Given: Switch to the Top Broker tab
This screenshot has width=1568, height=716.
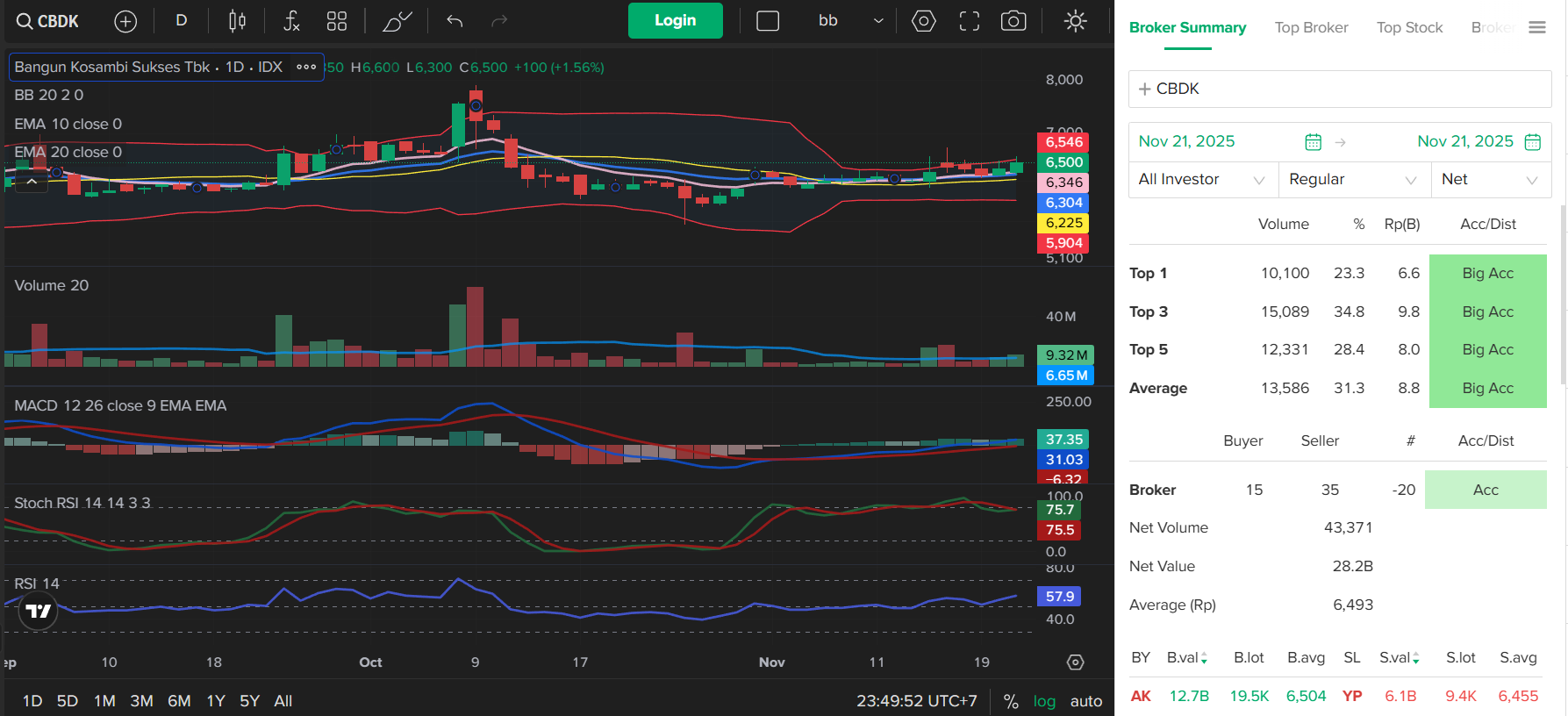Looking at the screenshot, I should 1311,28.
